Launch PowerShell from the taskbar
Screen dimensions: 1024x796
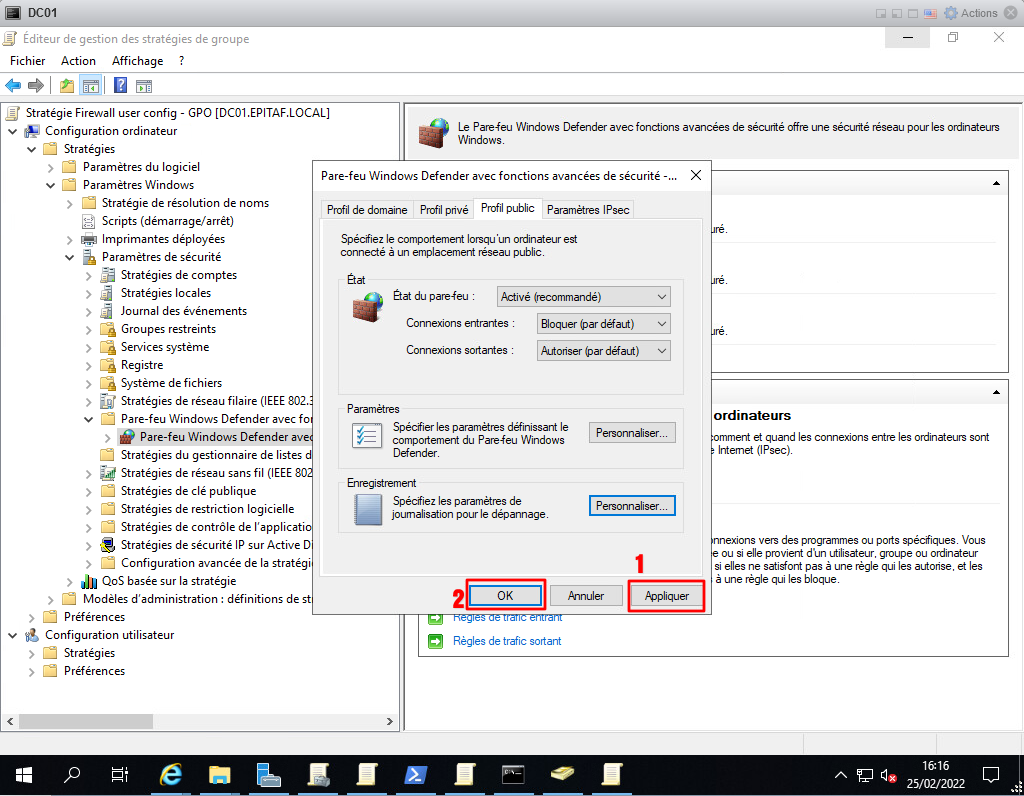tap(415, 774)
